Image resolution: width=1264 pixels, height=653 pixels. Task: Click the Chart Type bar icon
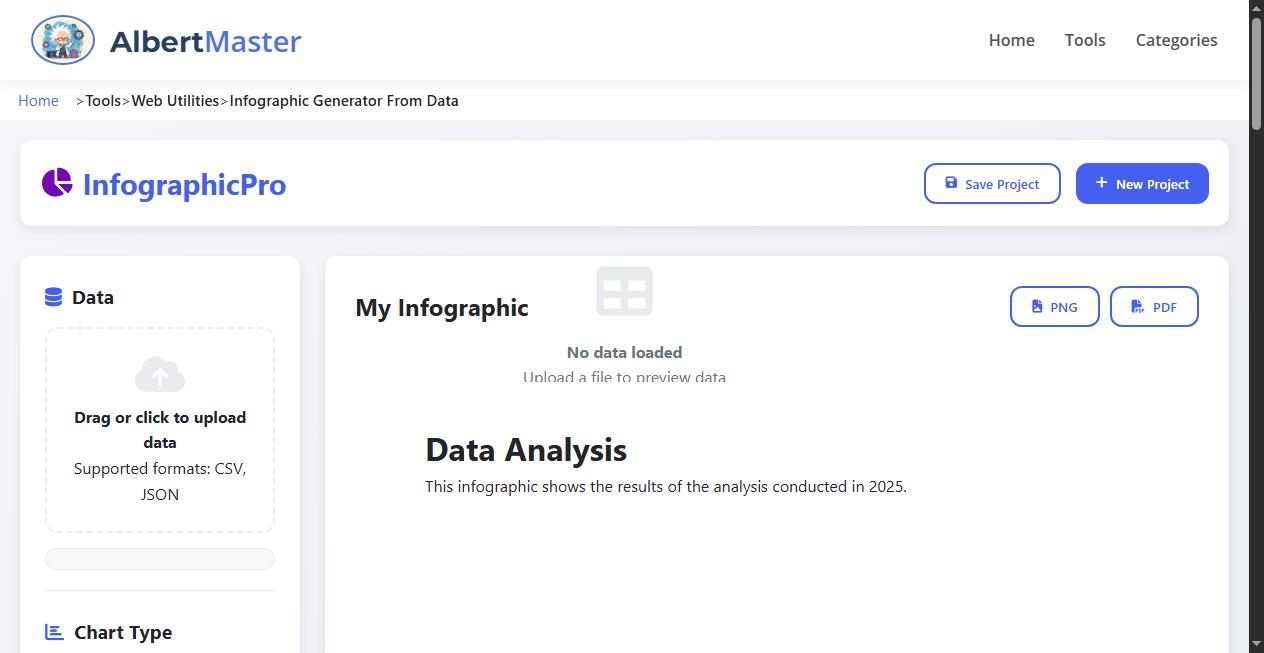[55, 632]
